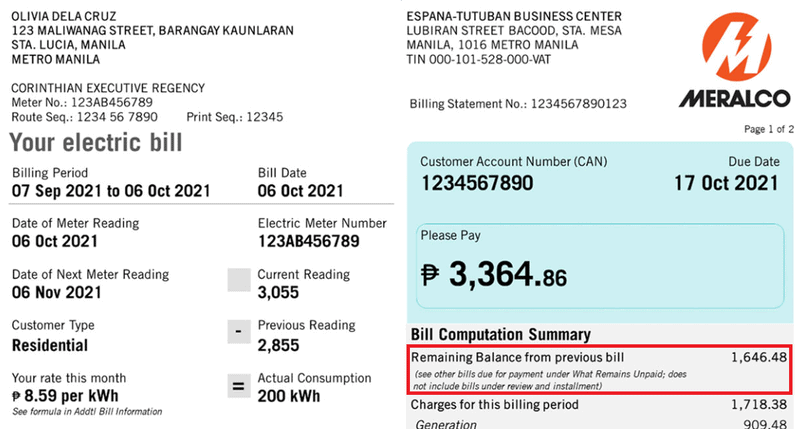Click the equals sign icon beside Actual Consumption
The image size is (800, 429).
pos(239,386)
